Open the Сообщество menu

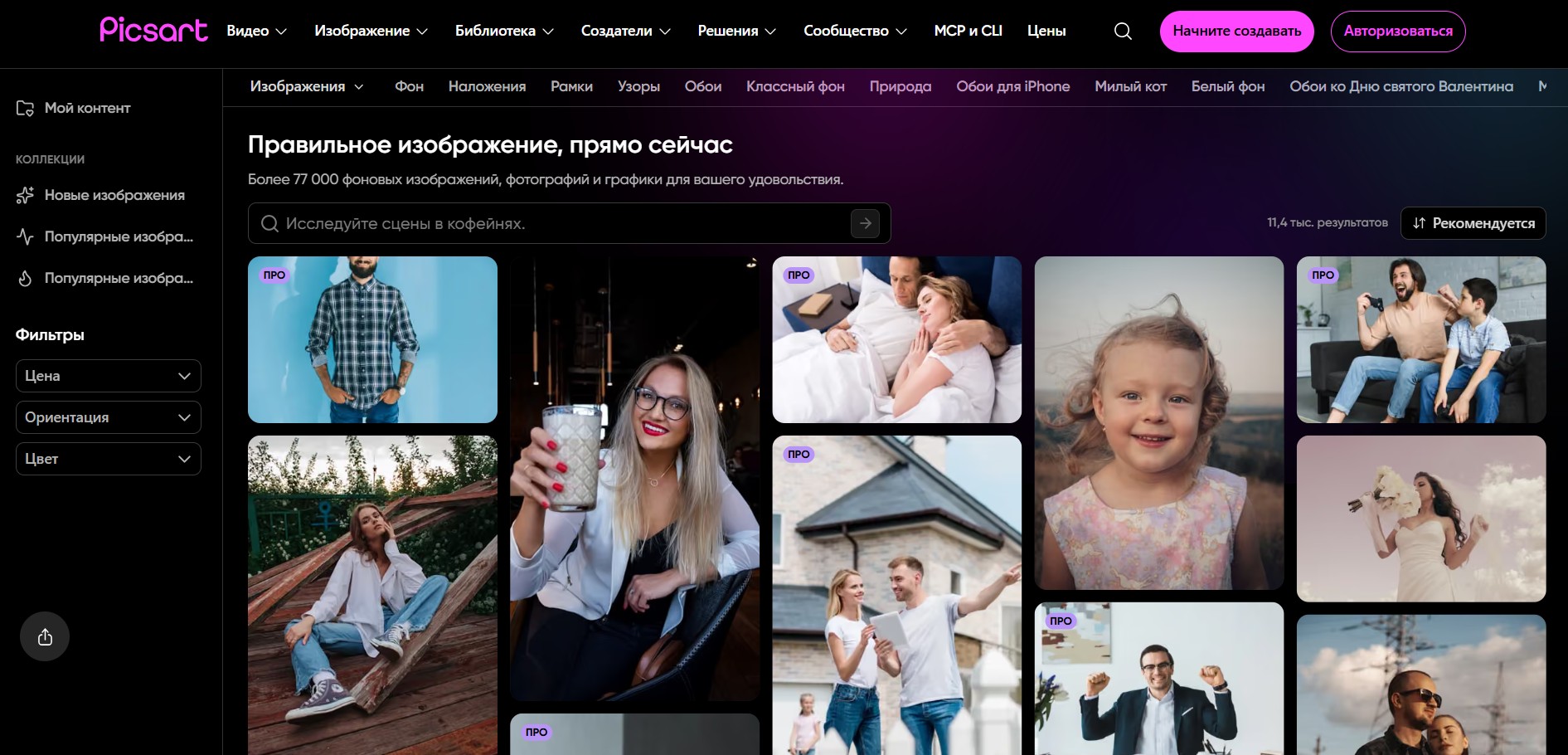(856, 31)
